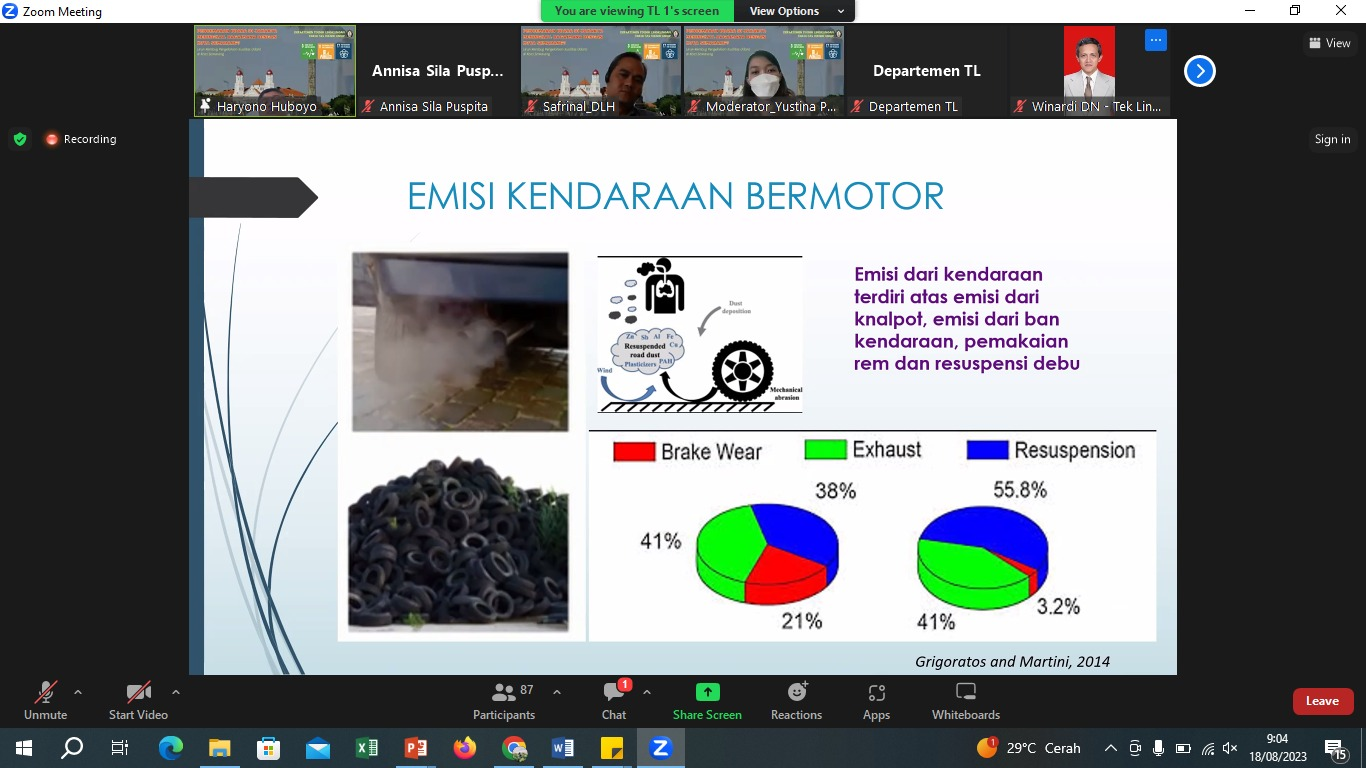This screenshot has width=1366, height=768.
Task: Click the green Share Screen icon
Action: pyautogui.click(x=707, y=692)
